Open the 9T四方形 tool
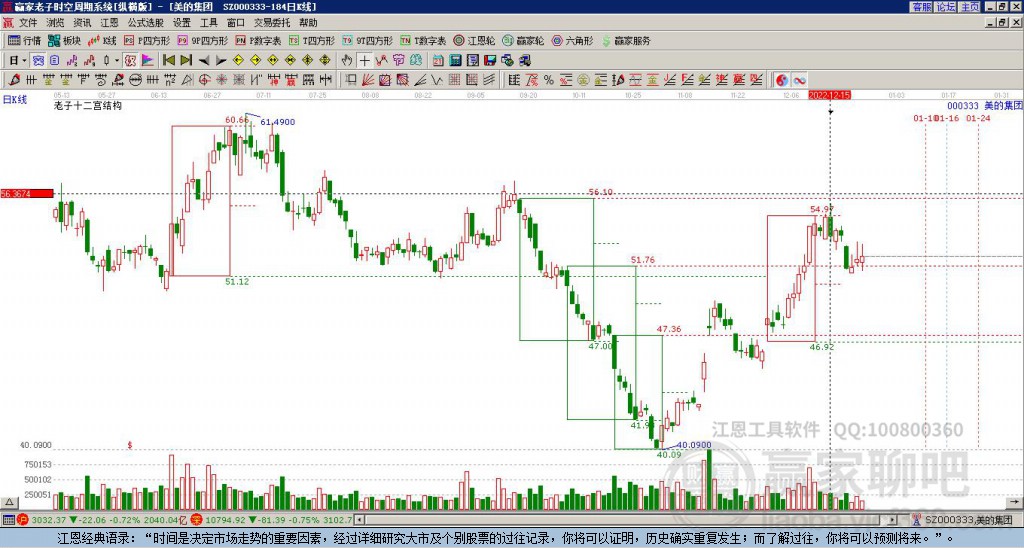 368,40
